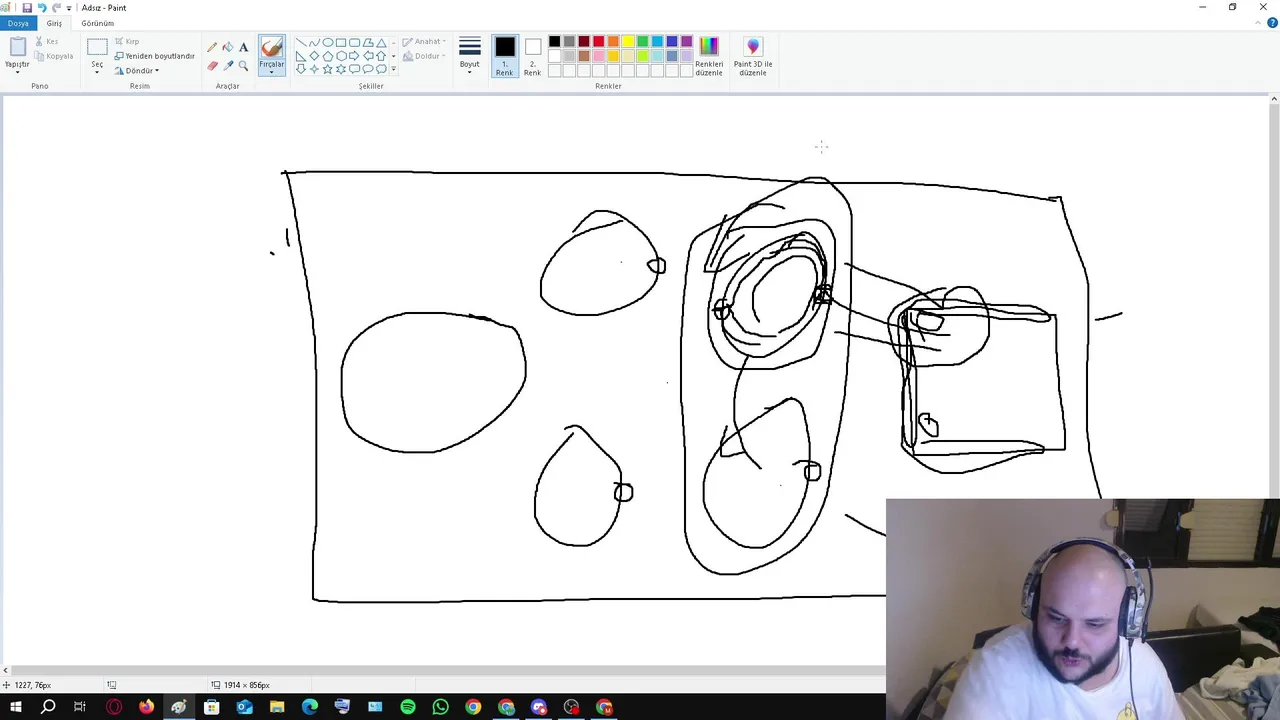
Task: Choose the Diamond shape
Action: [x=314, y=56]
